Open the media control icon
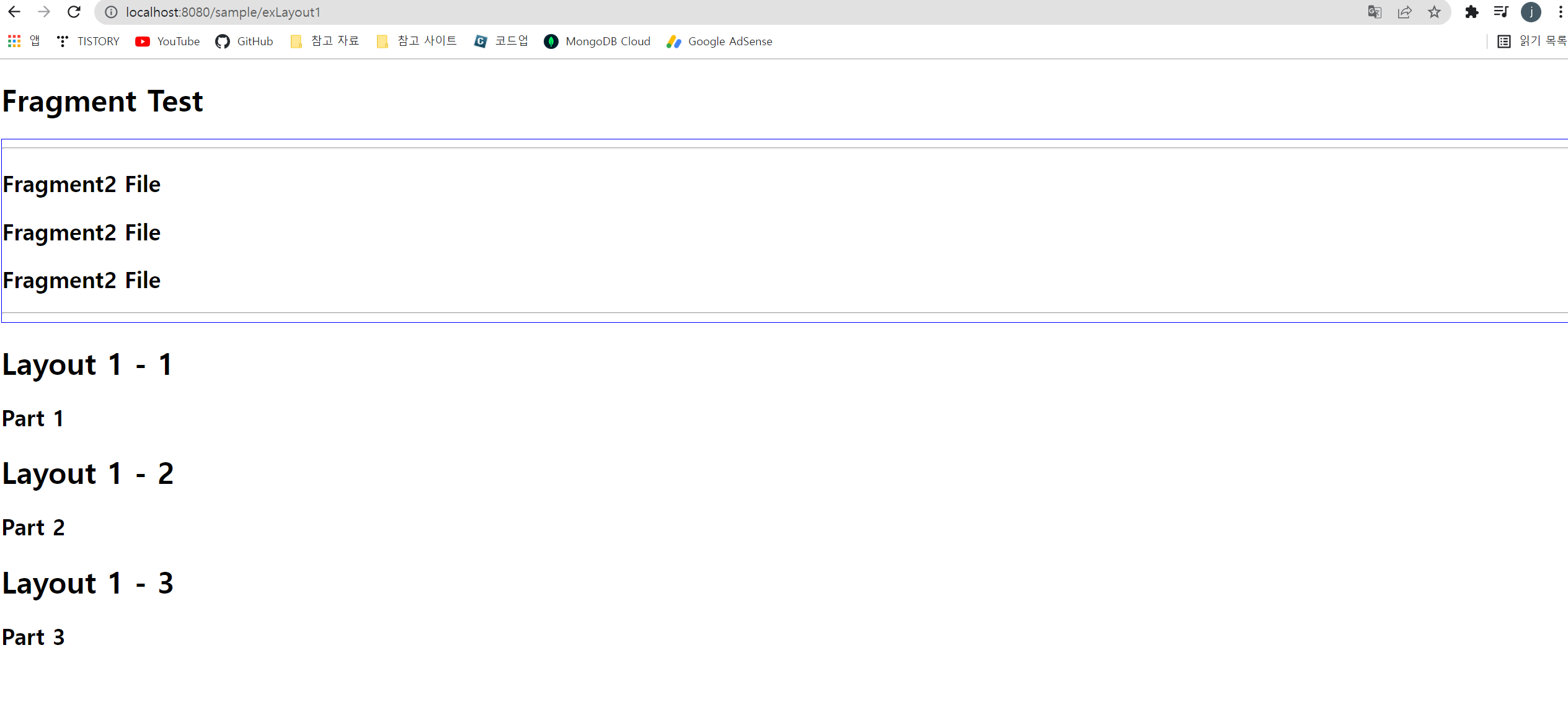Image resolution: width=1568 pixels, height=715 pixels. [x=1501, y=12]
